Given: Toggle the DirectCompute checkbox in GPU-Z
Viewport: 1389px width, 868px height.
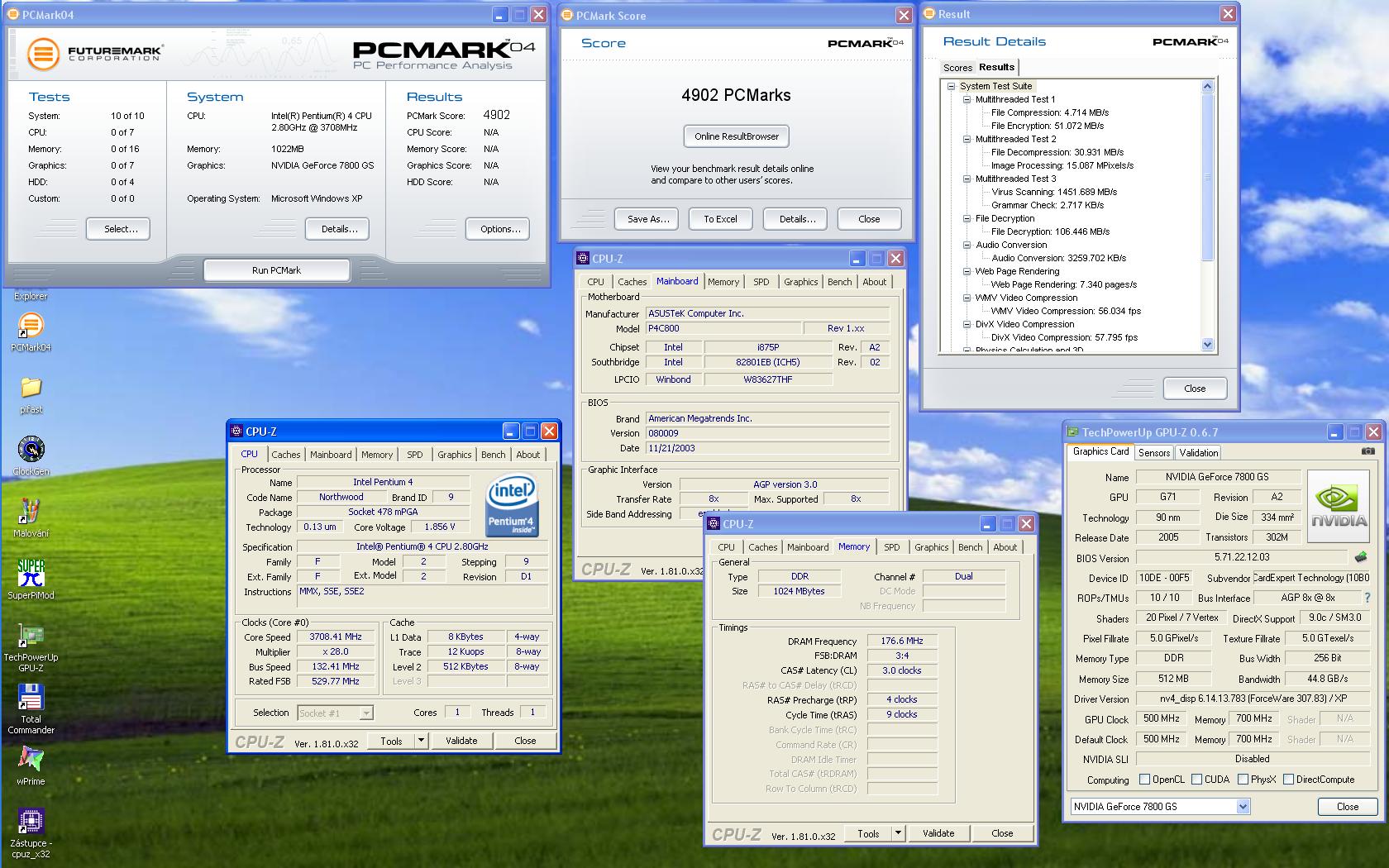Looking at the screenshot, I should point(1288,779).
